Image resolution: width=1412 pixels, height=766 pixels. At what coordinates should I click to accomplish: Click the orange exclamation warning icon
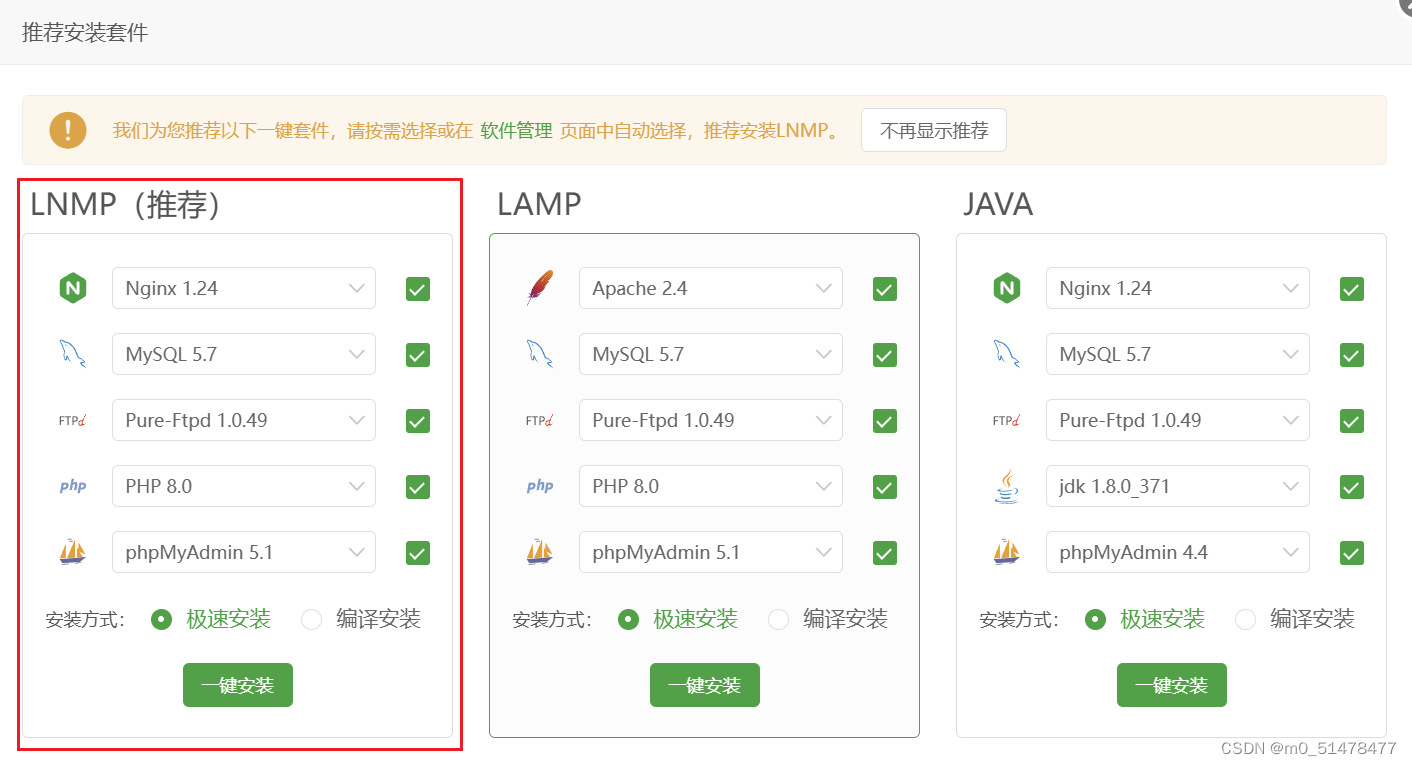click(x=68, y=130)
